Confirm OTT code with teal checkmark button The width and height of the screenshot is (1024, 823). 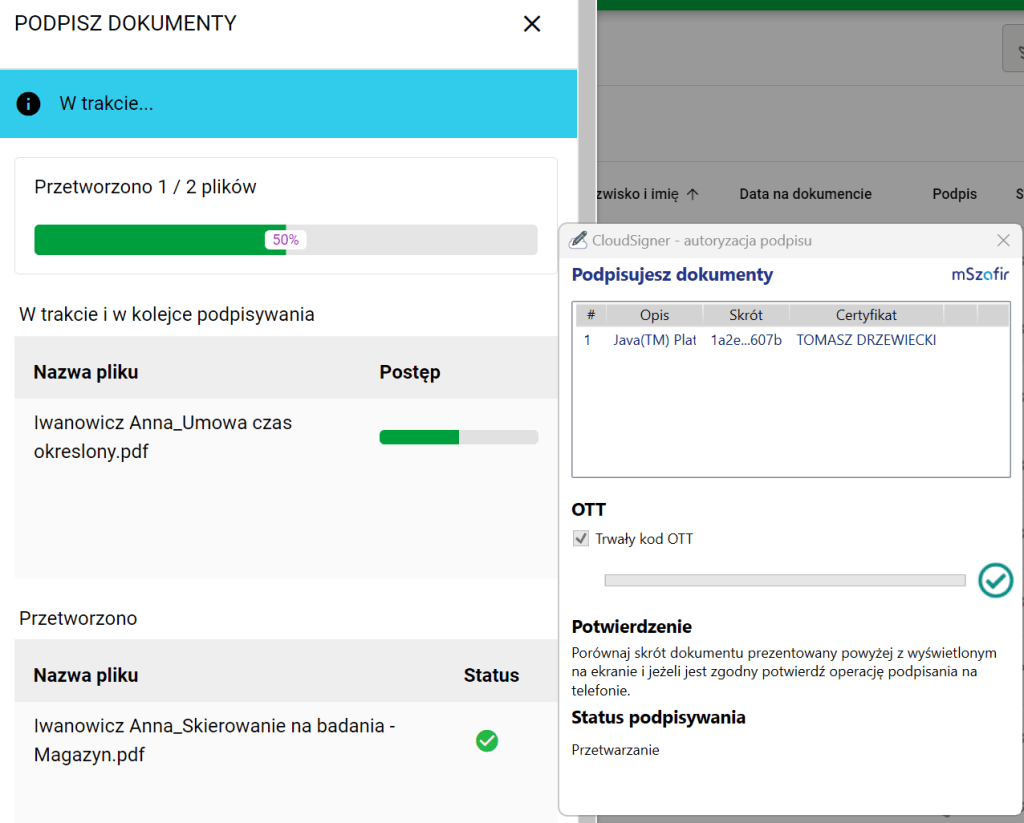point(995,580)
